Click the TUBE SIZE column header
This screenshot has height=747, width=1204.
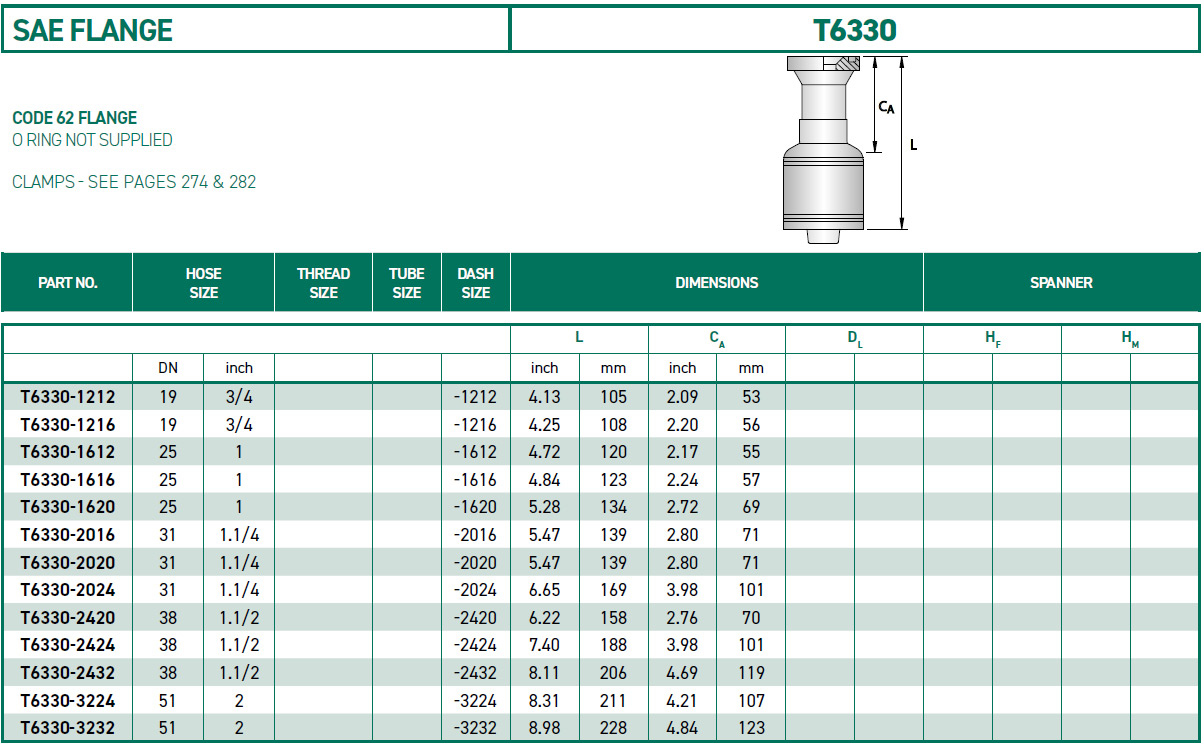point(407,283)
